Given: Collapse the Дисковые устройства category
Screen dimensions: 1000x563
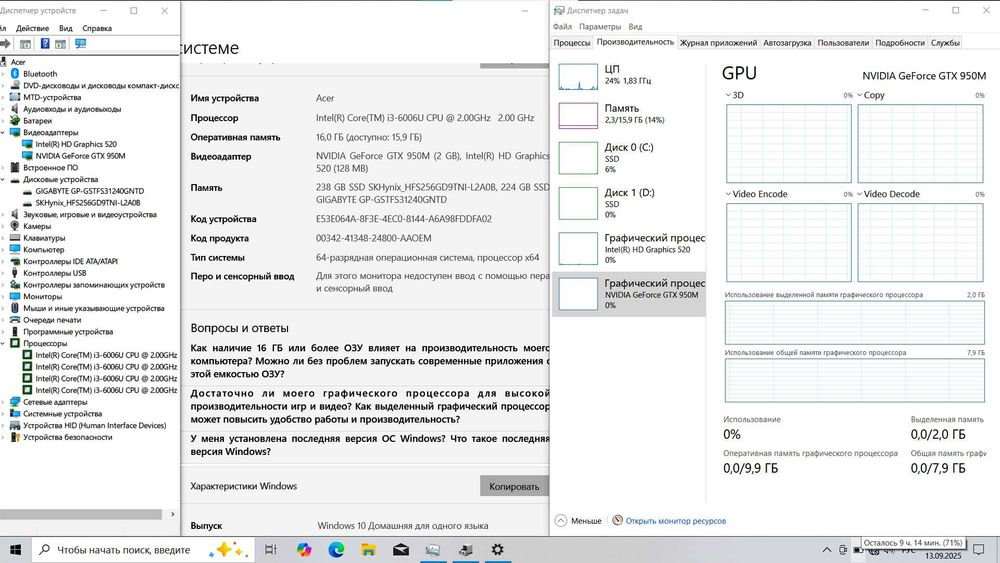Looking at the screenshot, I should [x=3, y=179].
